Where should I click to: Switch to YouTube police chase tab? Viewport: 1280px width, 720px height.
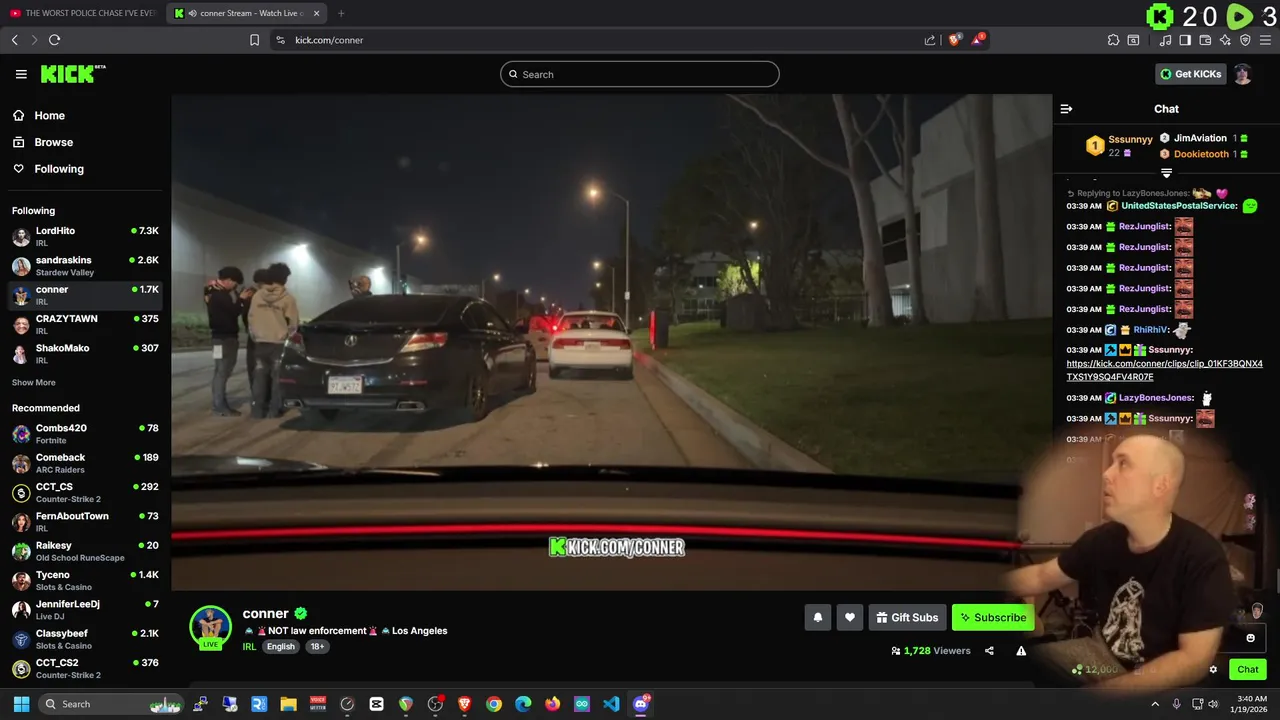[82, 13]
